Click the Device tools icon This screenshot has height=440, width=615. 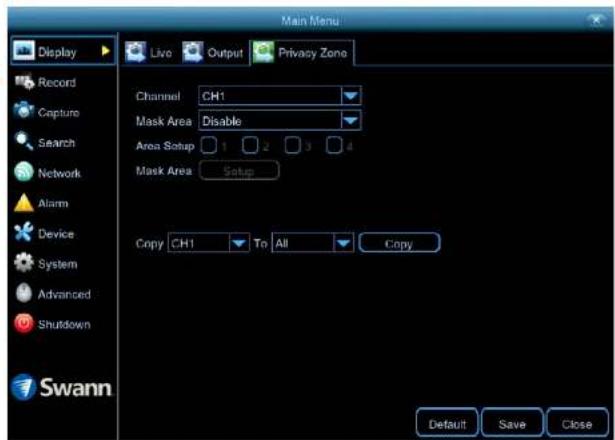(x=24, y=232)
